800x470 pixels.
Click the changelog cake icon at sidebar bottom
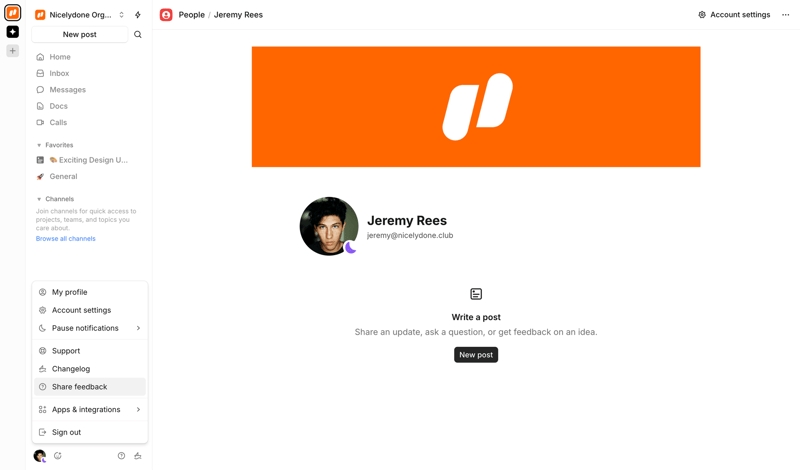point(138,456)
